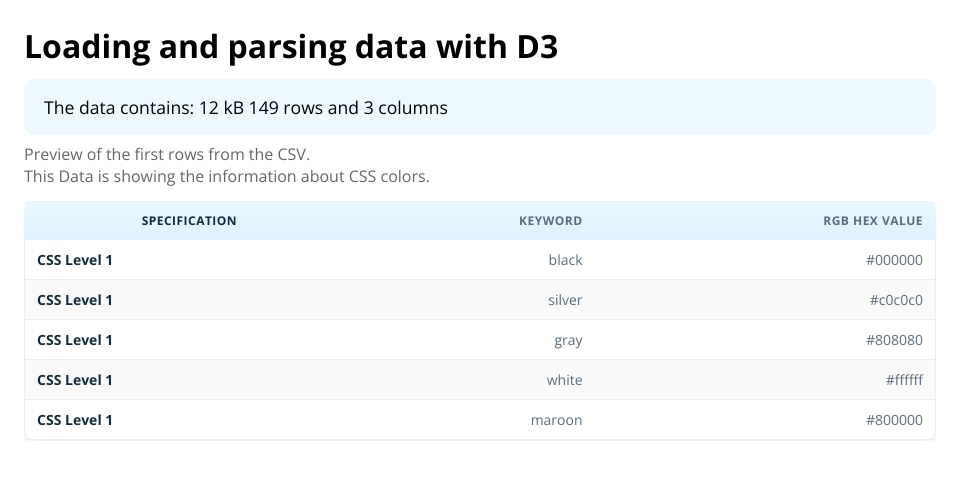Click 'CSS Level 1' in the maroon row
960x500 pixels.
[x=75, y=420]
